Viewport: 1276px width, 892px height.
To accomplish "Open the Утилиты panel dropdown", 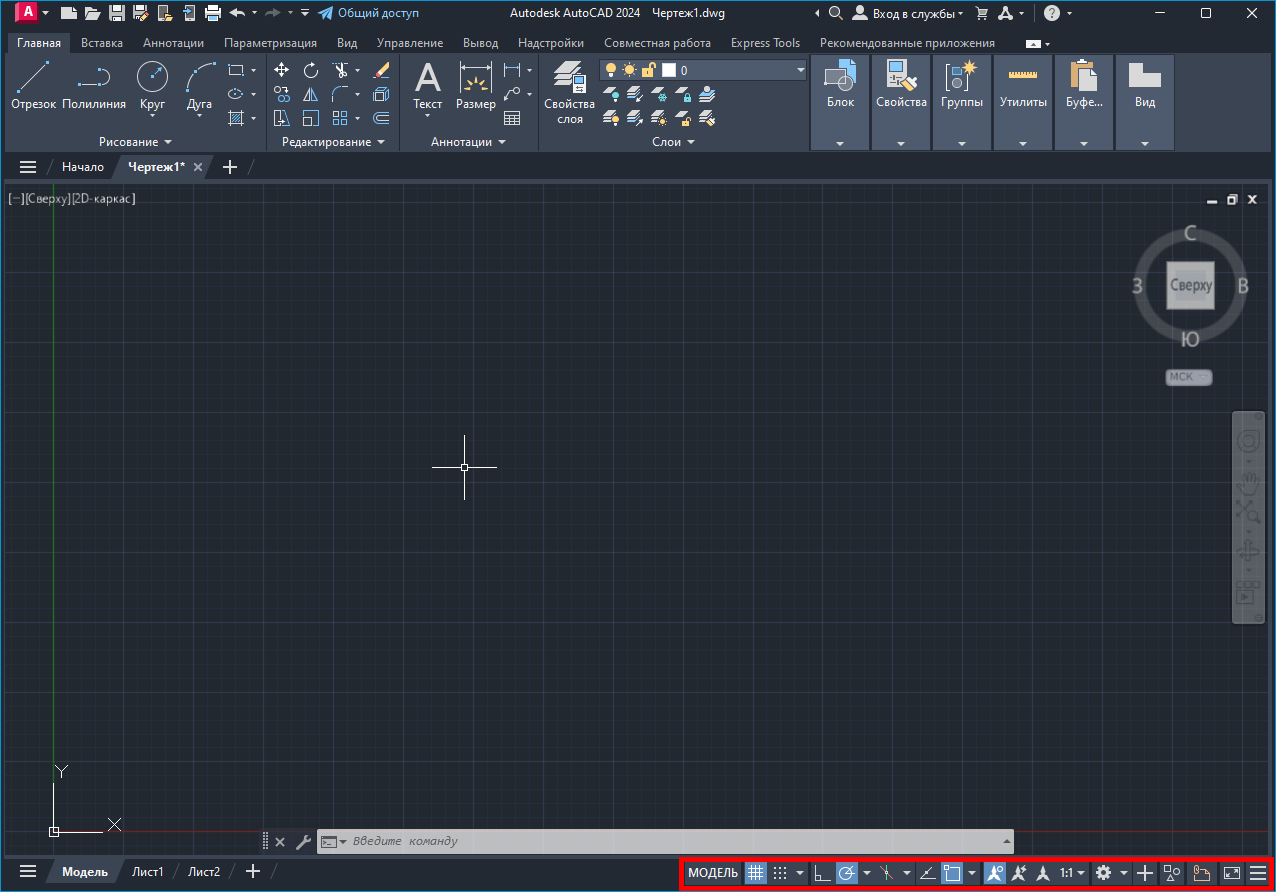I will point(1023,143).
